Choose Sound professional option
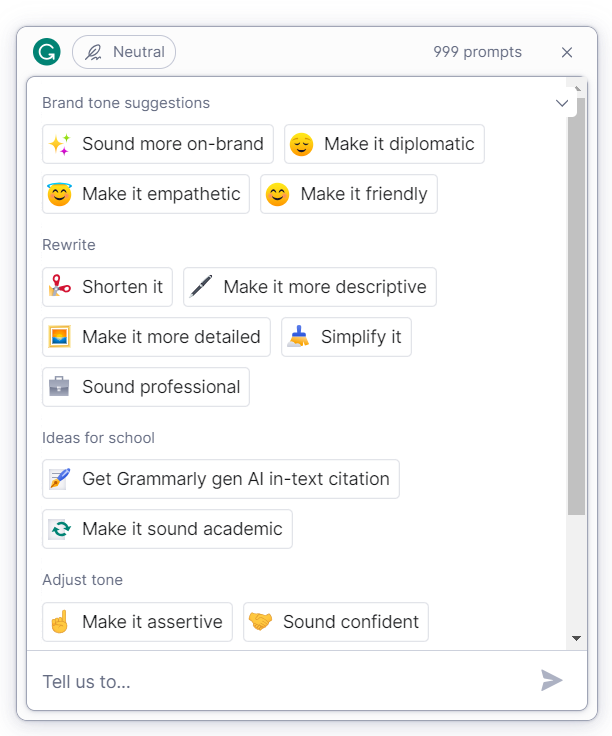 (146, 387)
